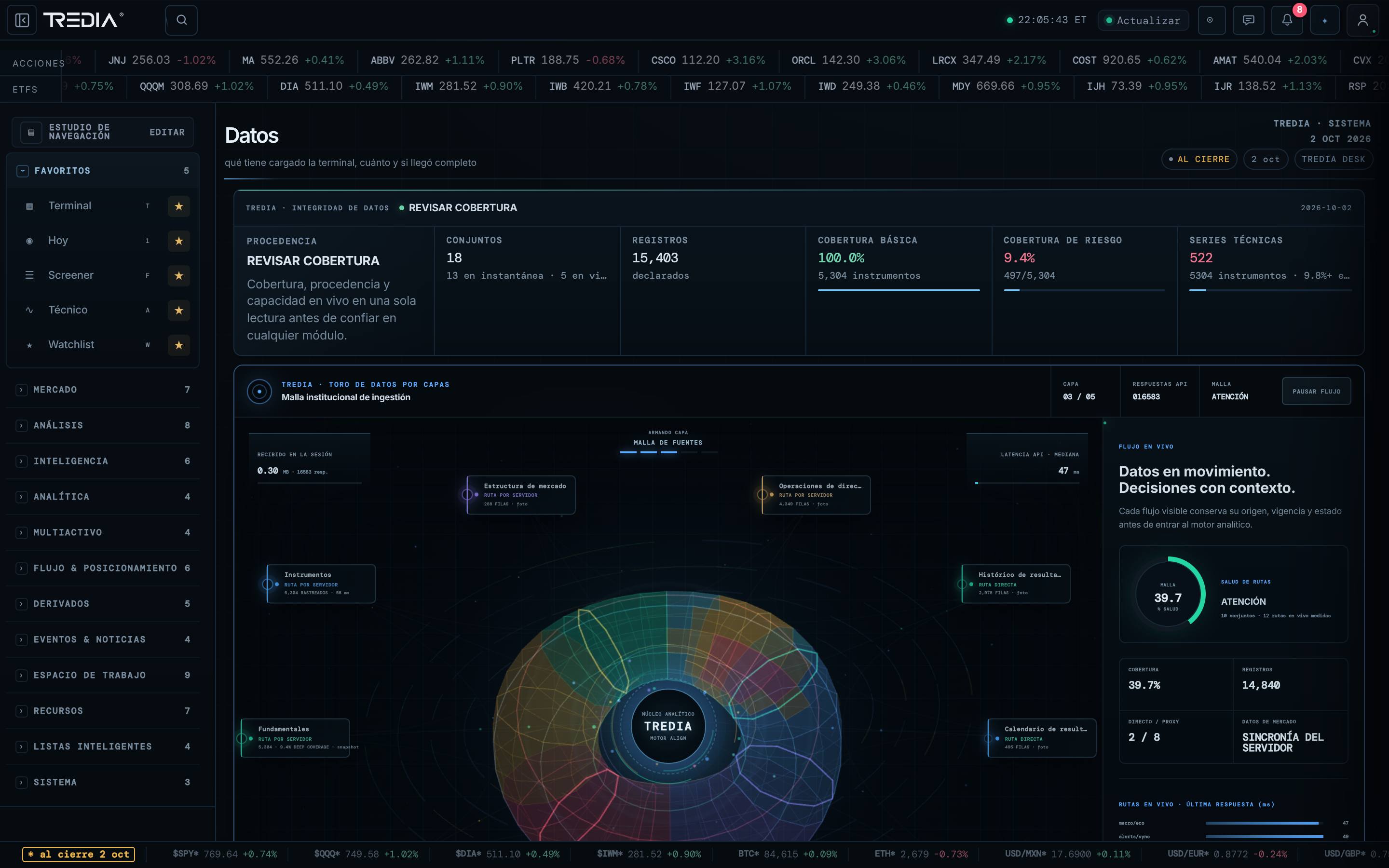
Task: Toggle the Screener favorite star
Action: [x=178, y=275]
